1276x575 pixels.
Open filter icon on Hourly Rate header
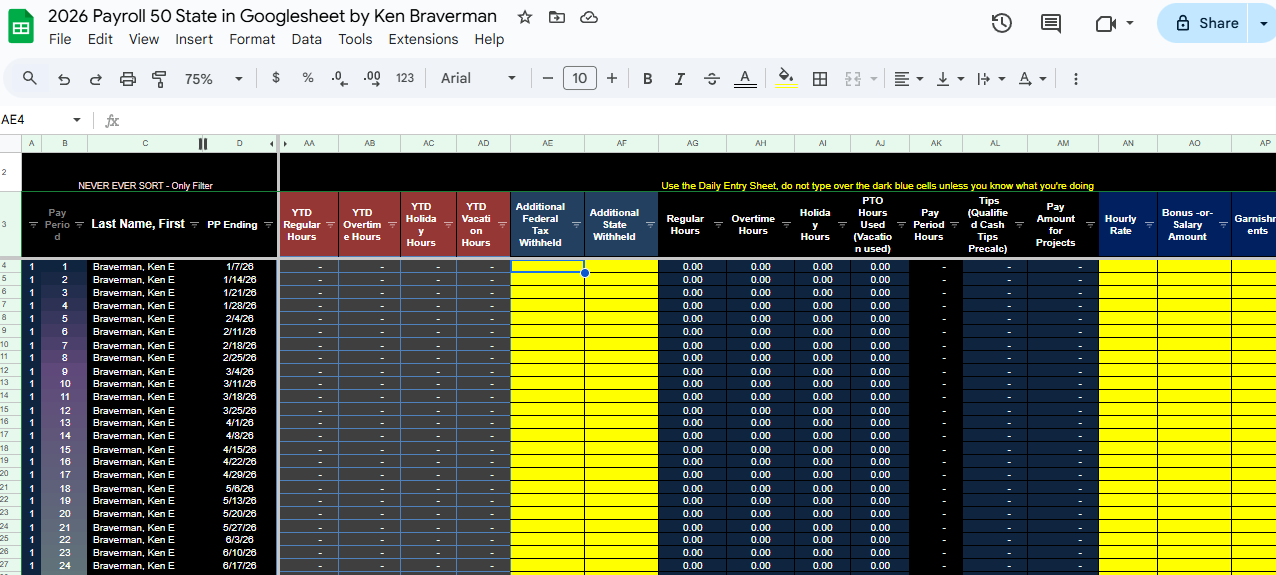(x=1149, y=225)
